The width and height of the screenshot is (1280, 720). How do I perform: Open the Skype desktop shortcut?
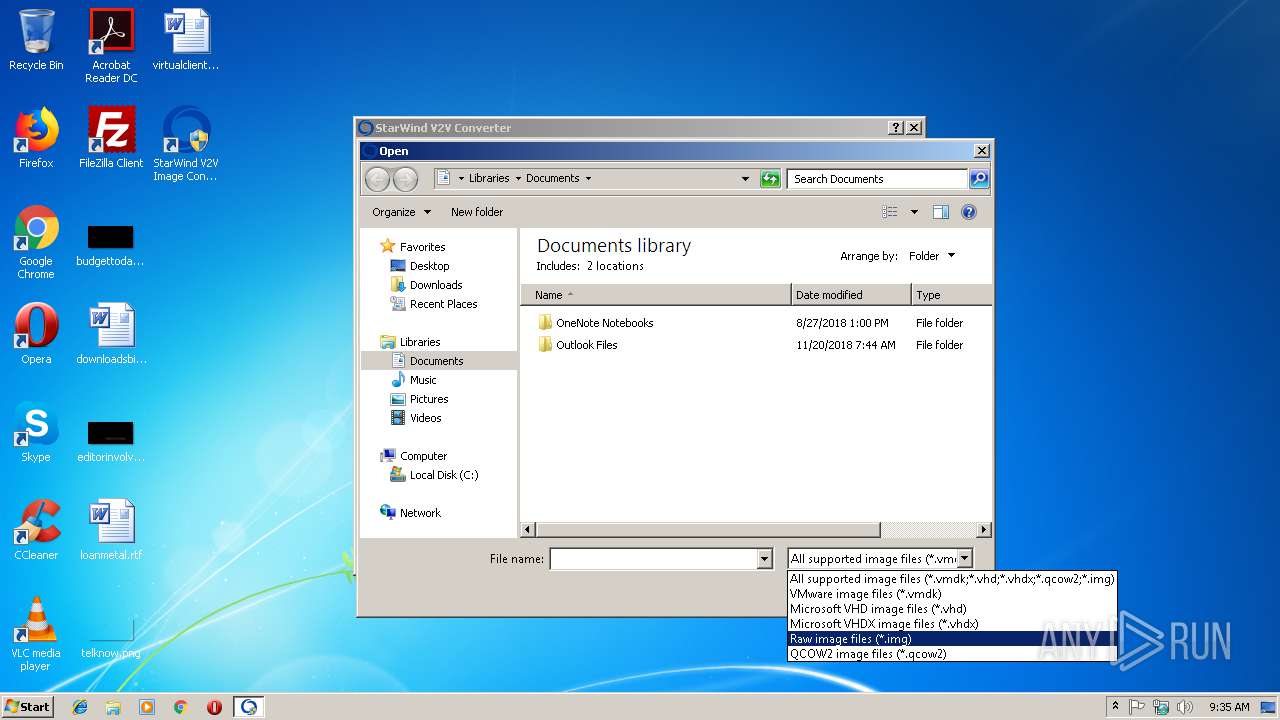point(36,432)
